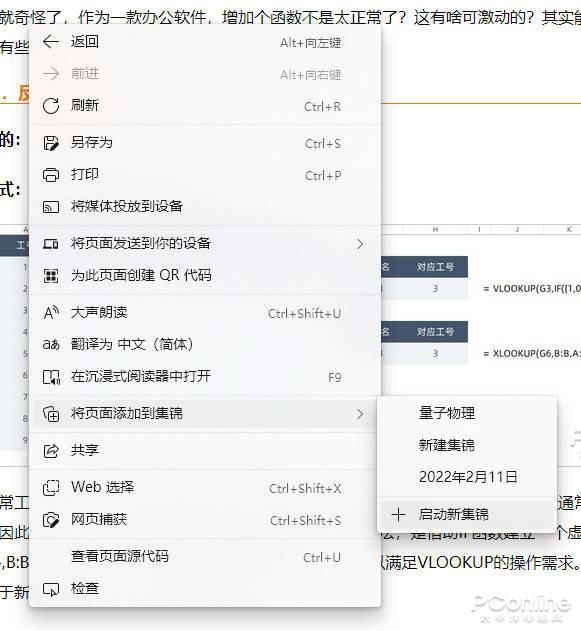The height and width of the screenshot is (631, 581).
Task: Click the web capture camera icon
Action: [x=51, y=520]
